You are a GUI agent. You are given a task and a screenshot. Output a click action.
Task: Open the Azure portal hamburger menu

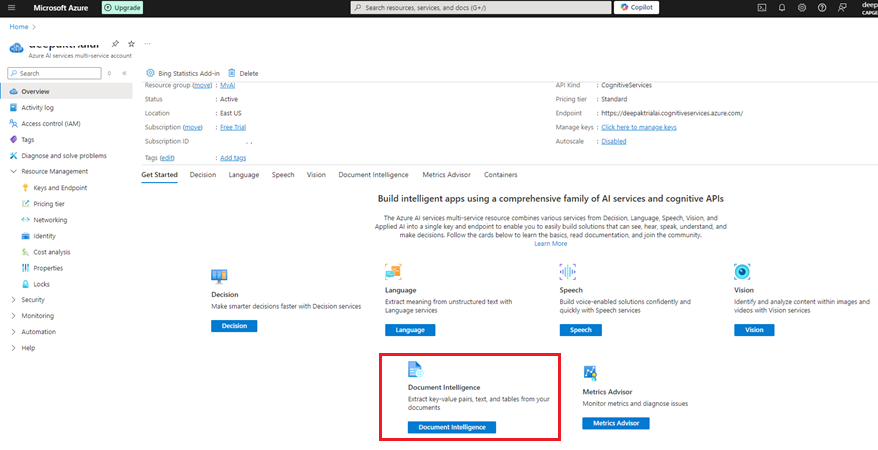(12, 8)
